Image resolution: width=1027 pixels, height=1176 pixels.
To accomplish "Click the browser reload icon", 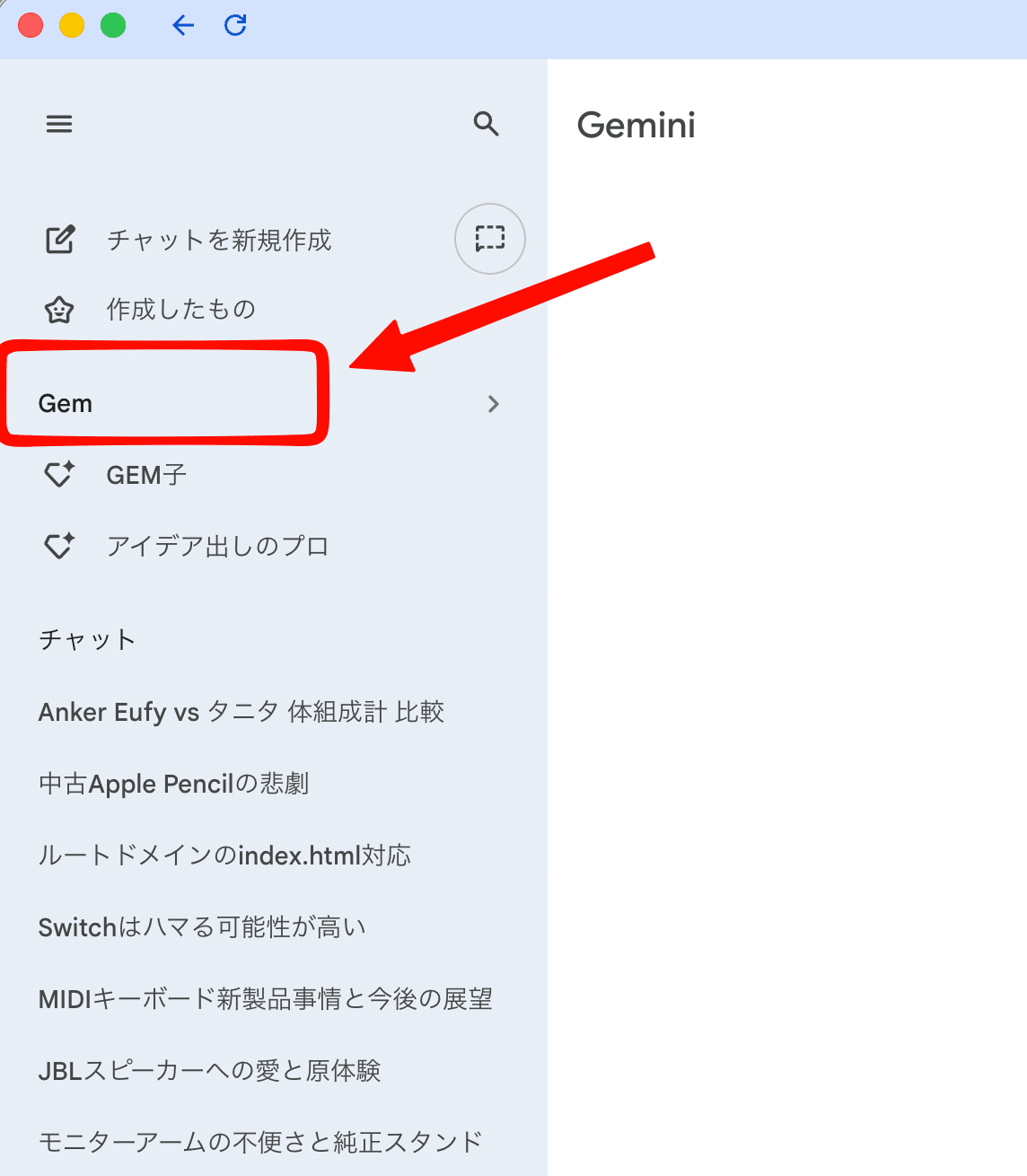I will [x=234, y=25].
